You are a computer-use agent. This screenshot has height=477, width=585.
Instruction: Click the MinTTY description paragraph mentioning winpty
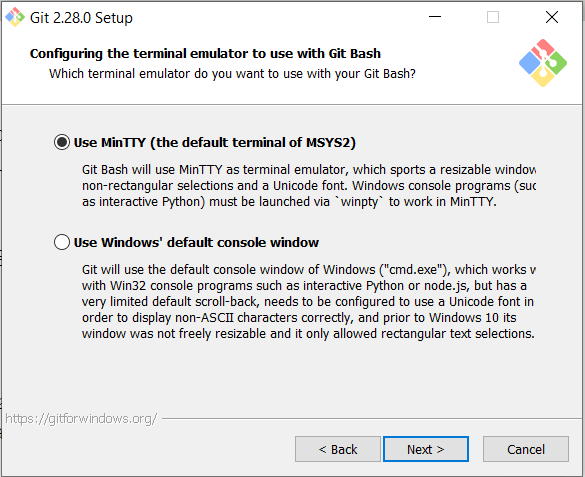pos(309,185)
